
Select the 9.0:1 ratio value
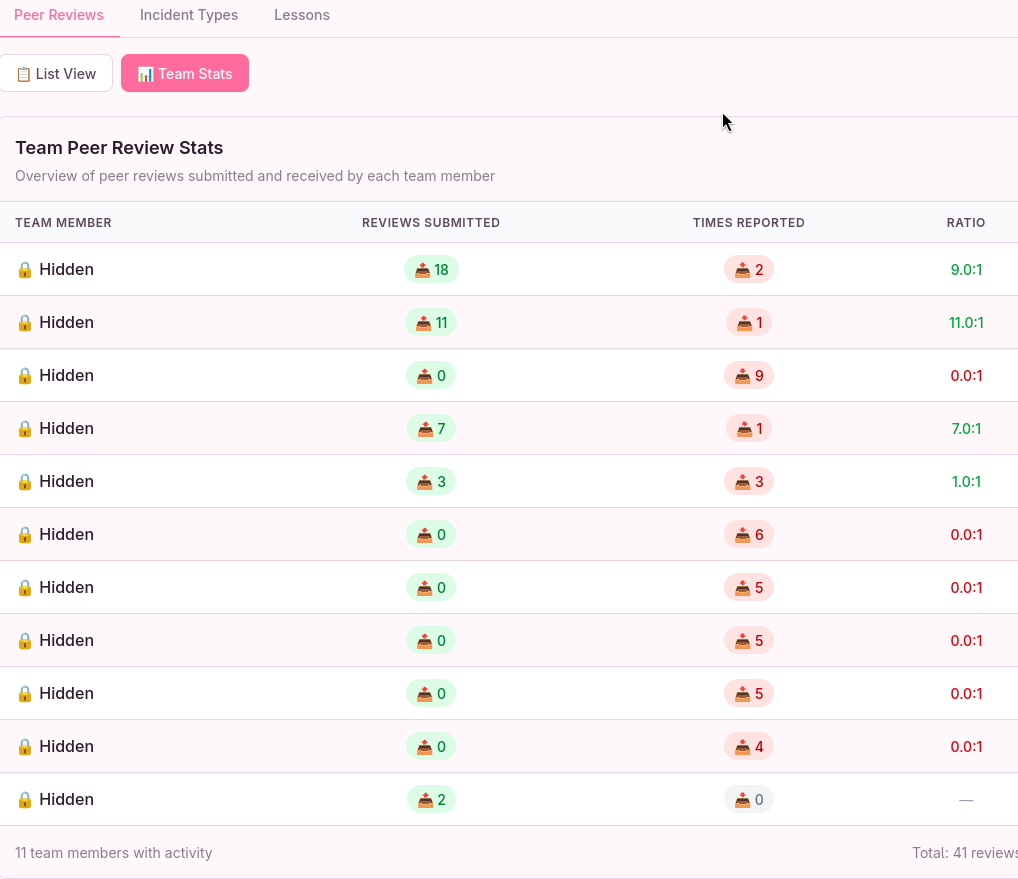tap(966, 269)
